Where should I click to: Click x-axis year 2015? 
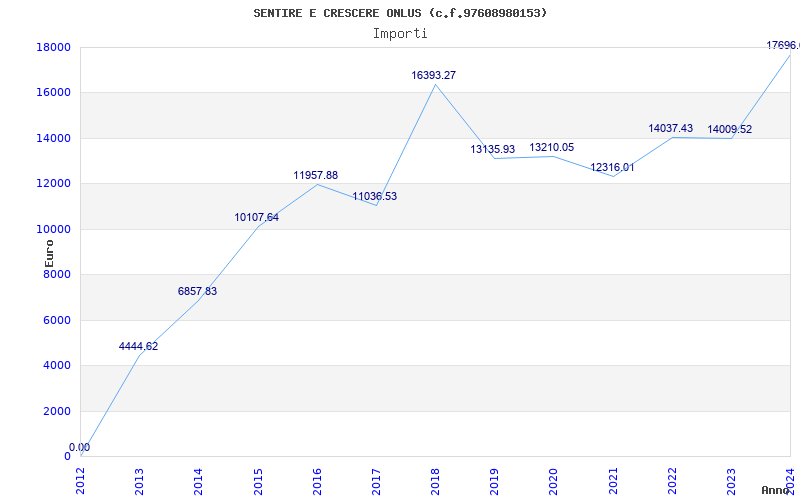point(258,481)
